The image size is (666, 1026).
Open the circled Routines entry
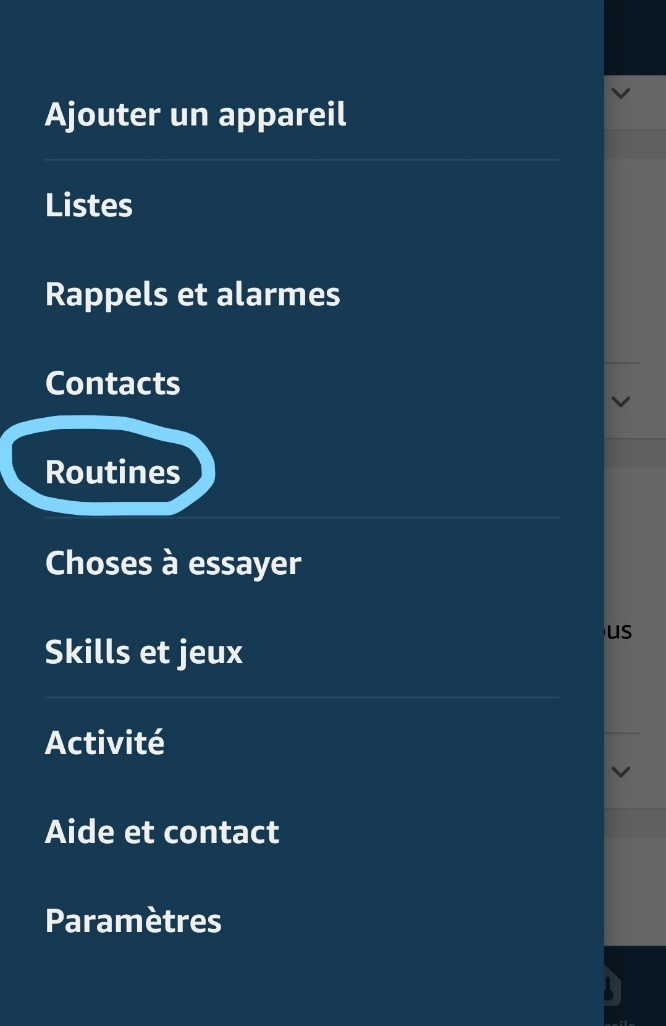pos(112,472)
